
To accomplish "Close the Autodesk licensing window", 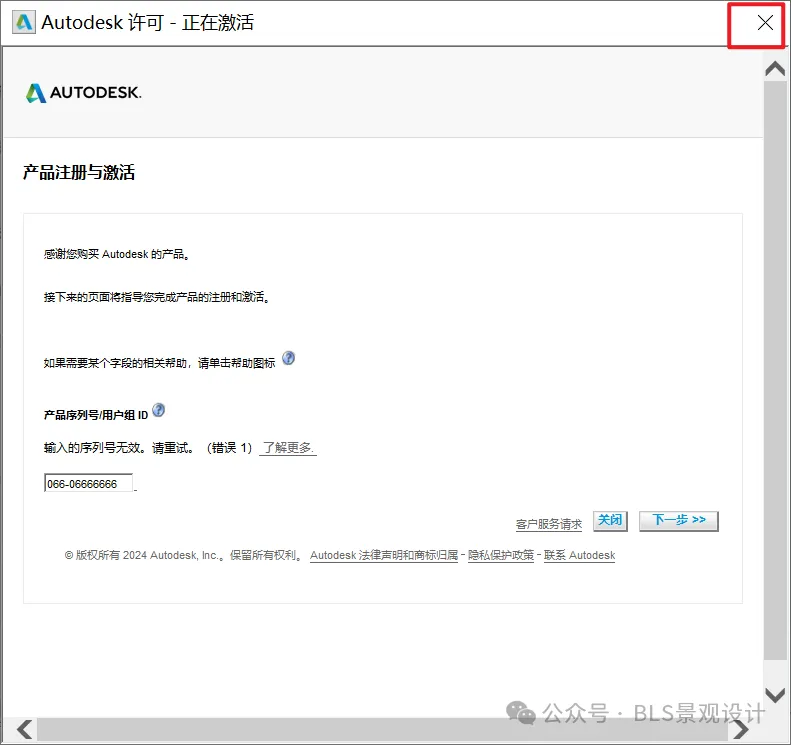I will [x=765, y=23].
